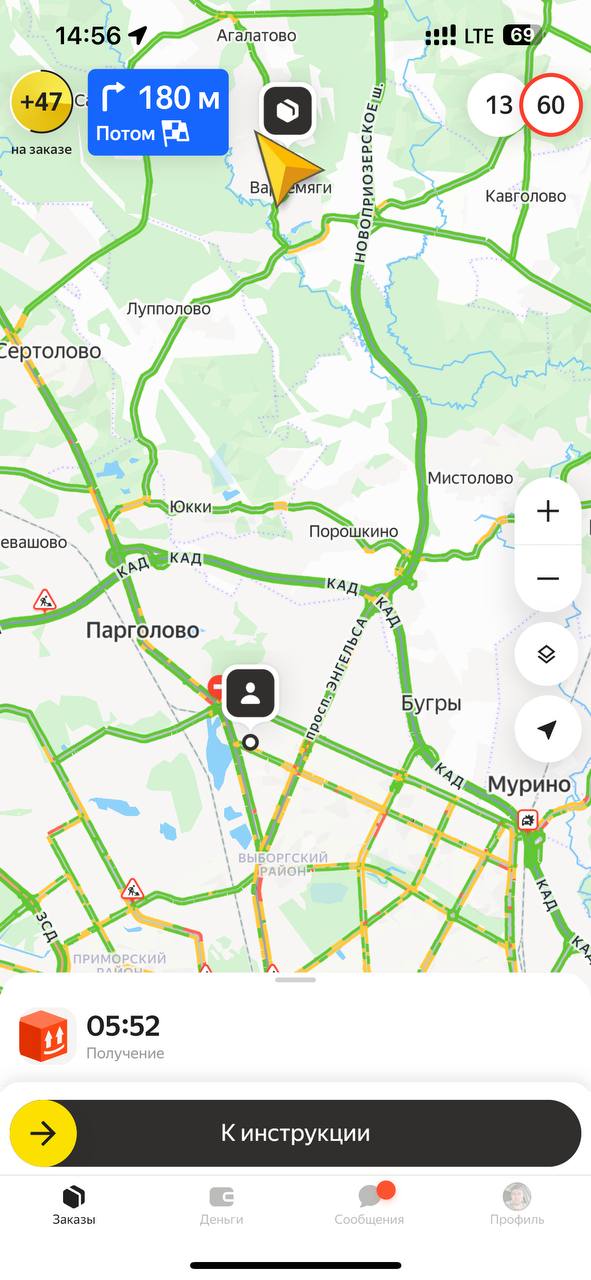Open the 05:52 Получение order card
The height and width of the screenshot is (1280, 591).
tap(295, 1037)
